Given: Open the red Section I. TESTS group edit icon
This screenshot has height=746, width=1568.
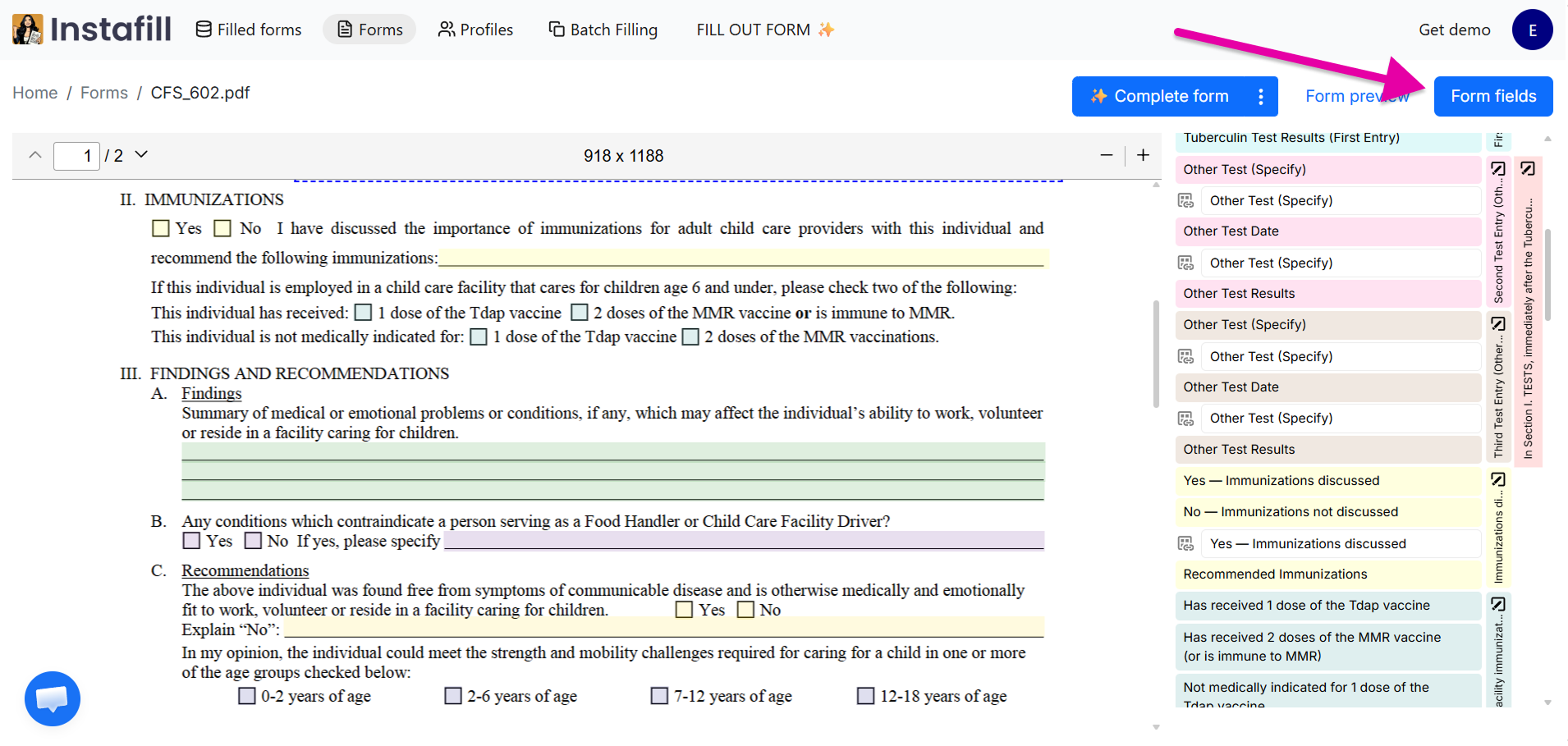Looking at the screenshot, I should click(1528, 168).
